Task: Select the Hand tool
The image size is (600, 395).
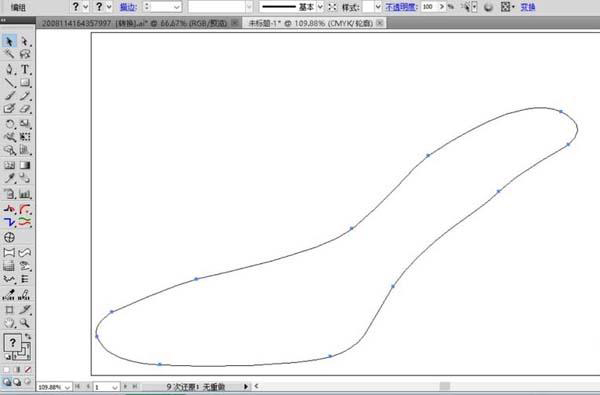Action: [10, 323]
